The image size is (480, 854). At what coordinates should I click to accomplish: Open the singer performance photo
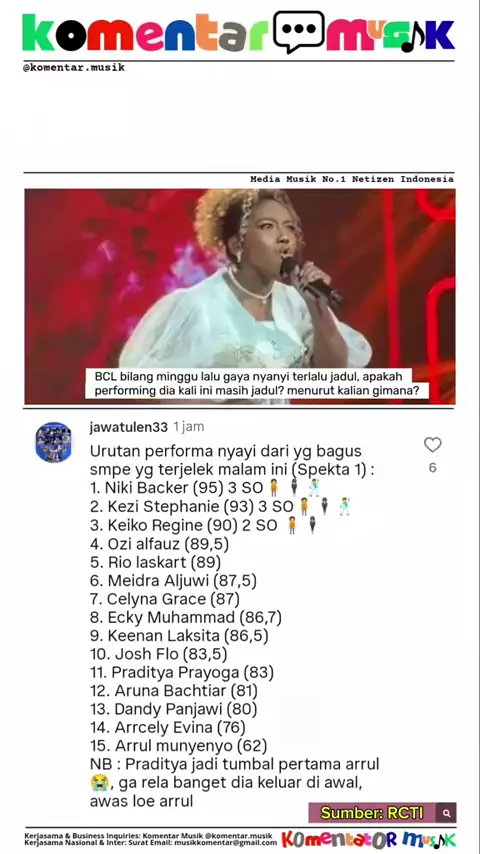pyautogui.click(x=240, y=296)
